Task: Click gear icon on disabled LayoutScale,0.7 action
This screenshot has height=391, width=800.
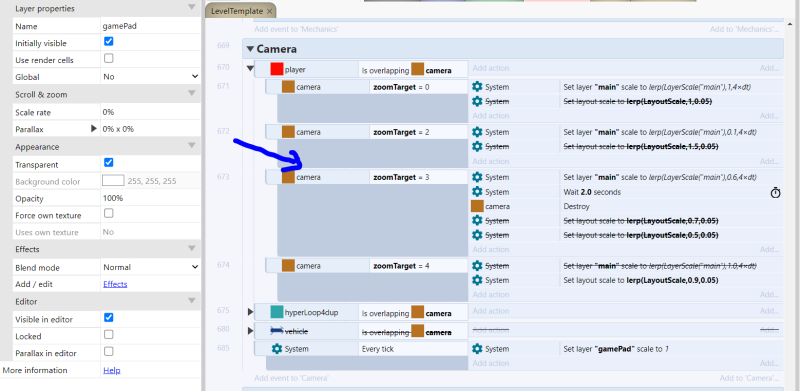Action: point(477,221)
